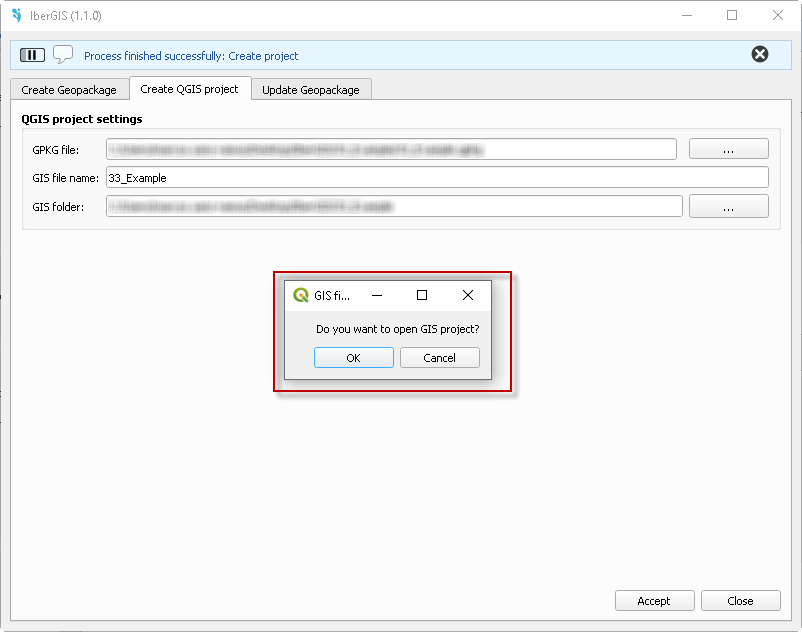This screenshot has width=802, height=632.
Task: Dismiss the success message bar
Action: [x=760, y=55]
